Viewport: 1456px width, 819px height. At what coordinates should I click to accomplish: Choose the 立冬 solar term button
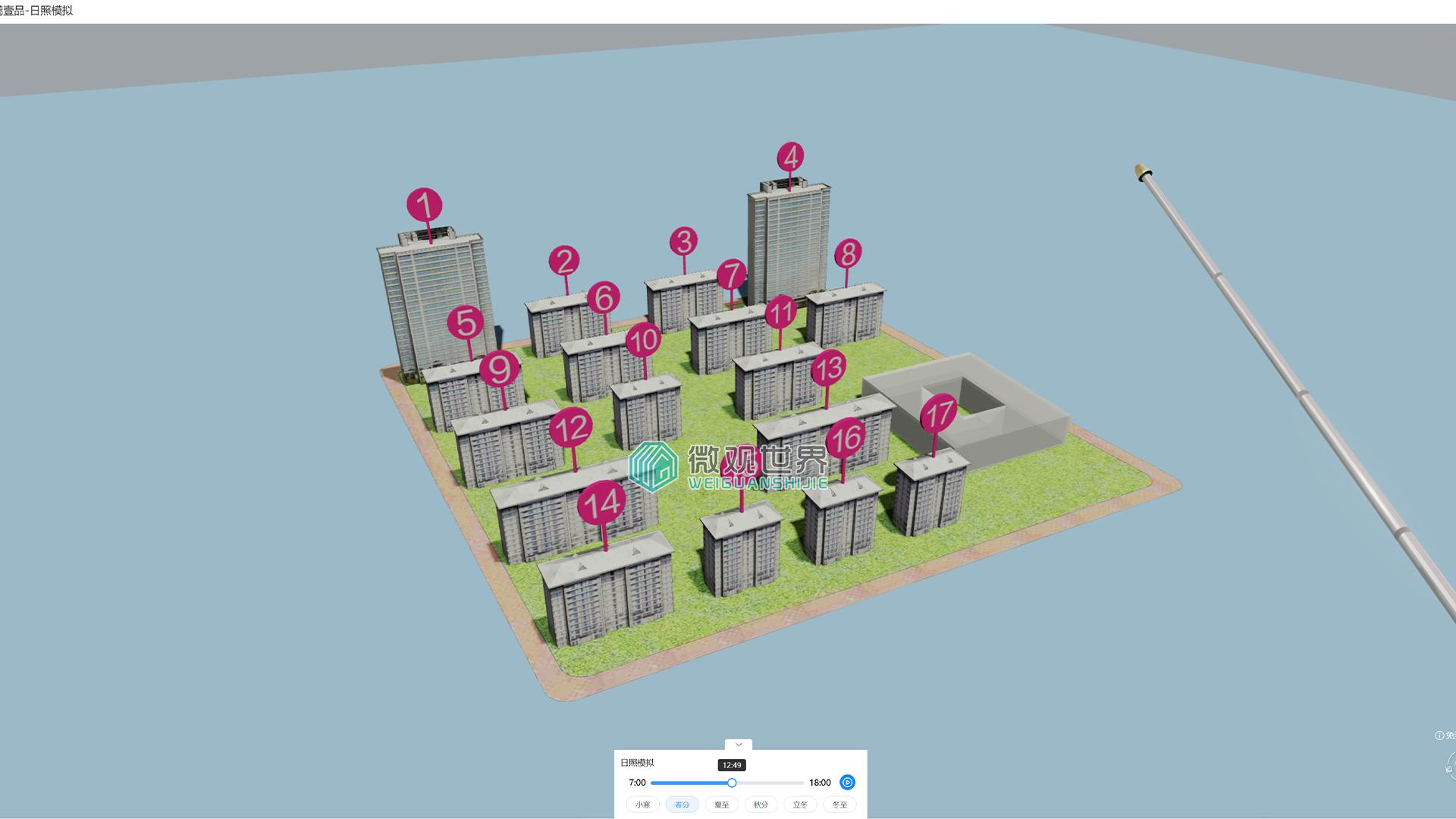click(800, 805)
